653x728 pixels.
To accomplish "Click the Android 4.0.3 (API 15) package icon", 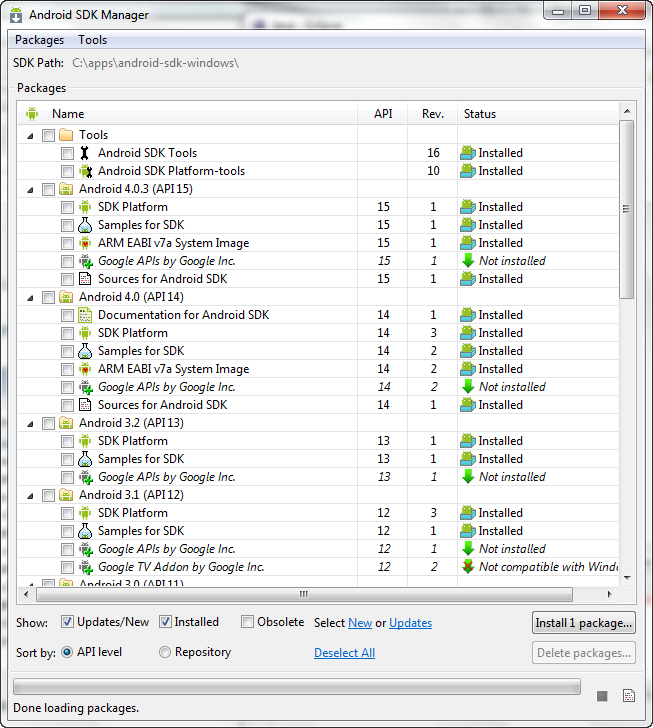I will 66,189.
